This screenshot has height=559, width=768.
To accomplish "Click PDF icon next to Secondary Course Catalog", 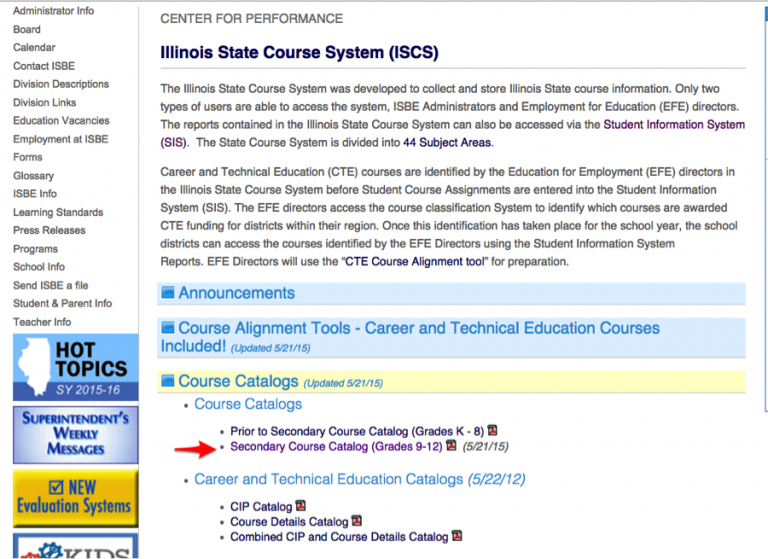I will (451, 447).
